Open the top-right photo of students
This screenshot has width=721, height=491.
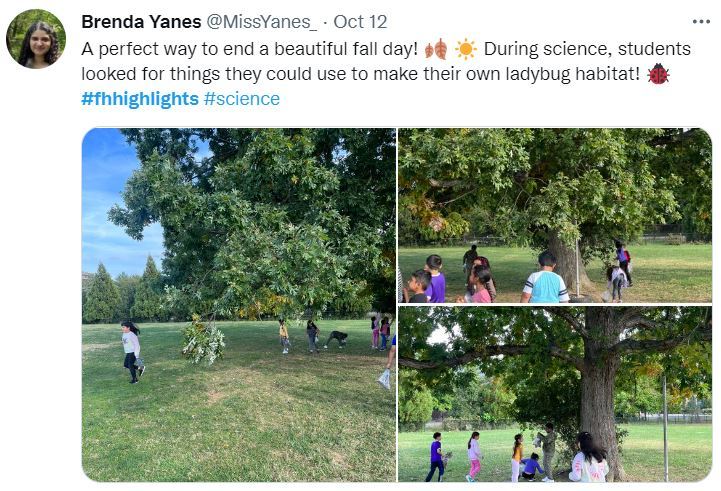(555, 215)
